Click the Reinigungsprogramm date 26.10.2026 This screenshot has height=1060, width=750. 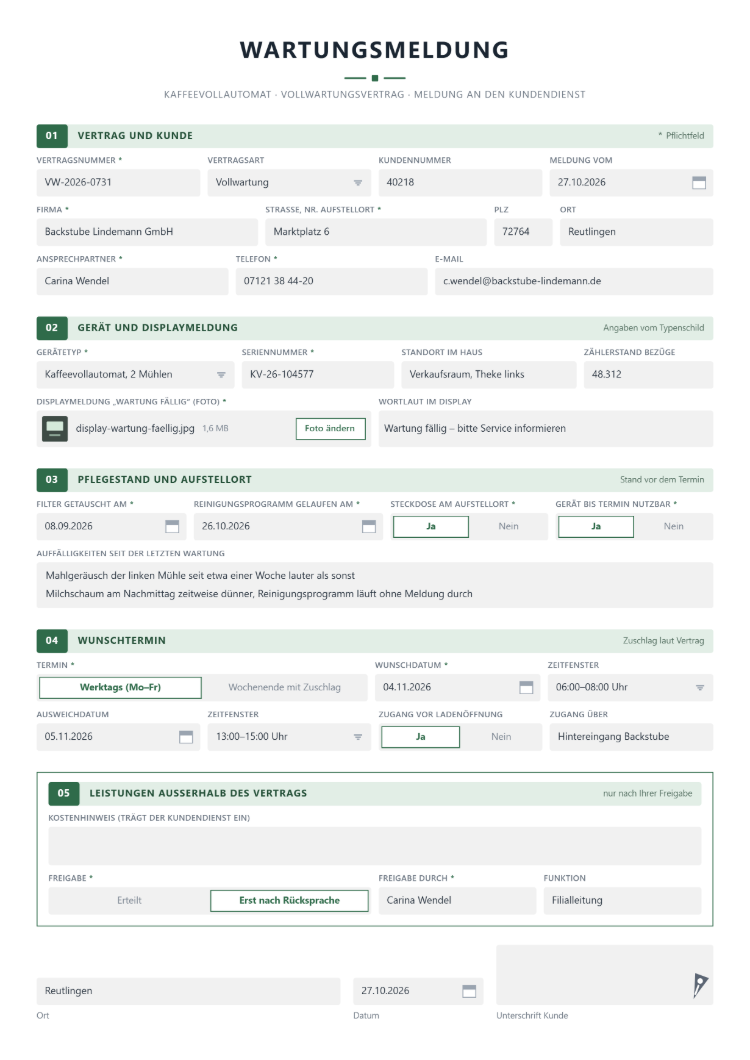click(x=226, y=526)
